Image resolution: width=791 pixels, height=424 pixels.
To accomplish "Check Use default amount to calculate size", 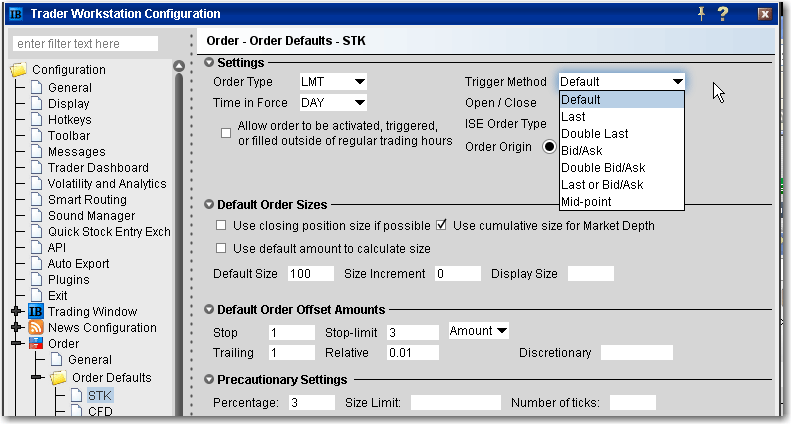I will point(221,248).
